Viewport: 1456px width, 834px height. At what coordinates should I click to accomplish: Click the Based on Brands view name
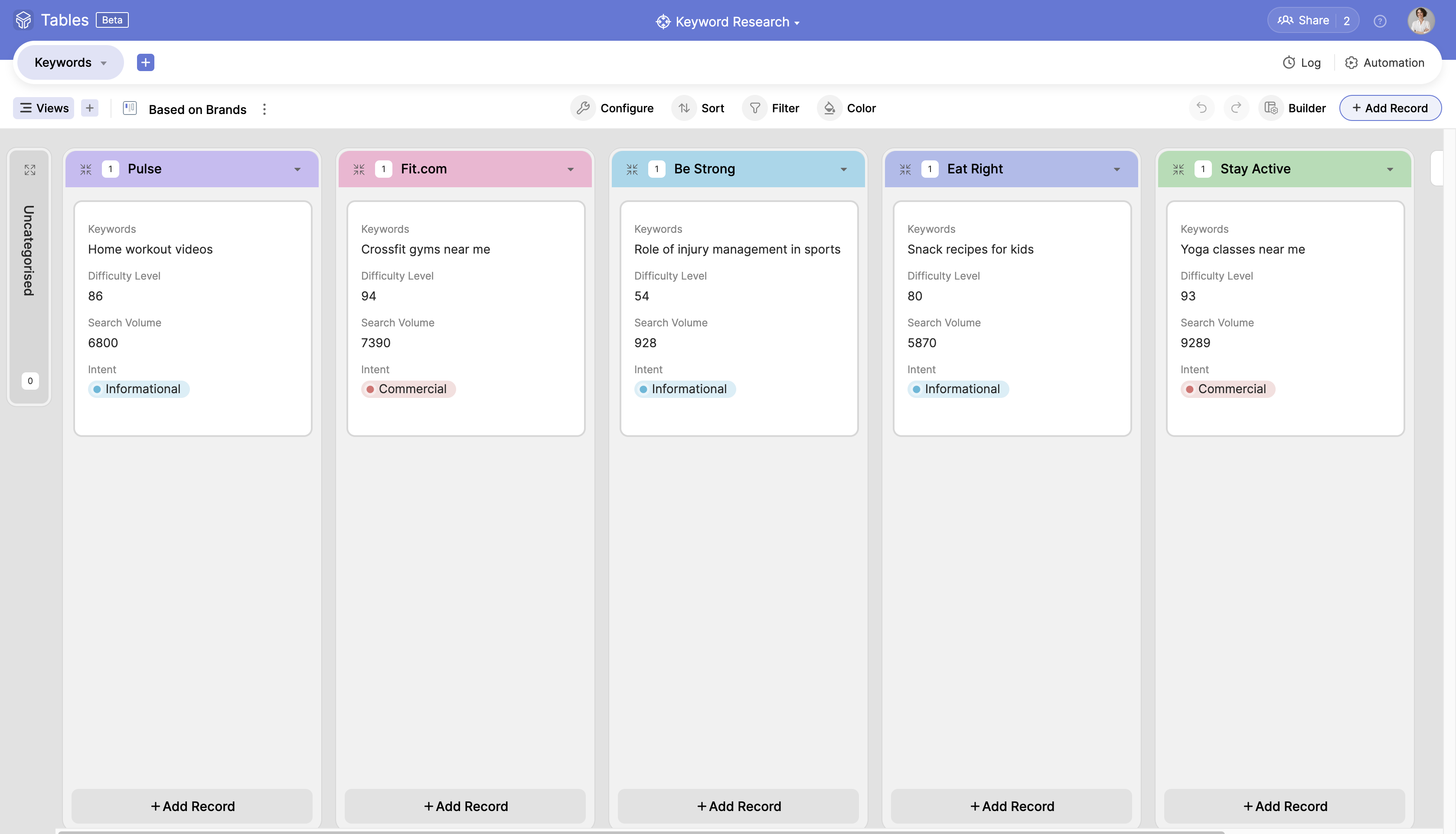click(x=198, y=109)
